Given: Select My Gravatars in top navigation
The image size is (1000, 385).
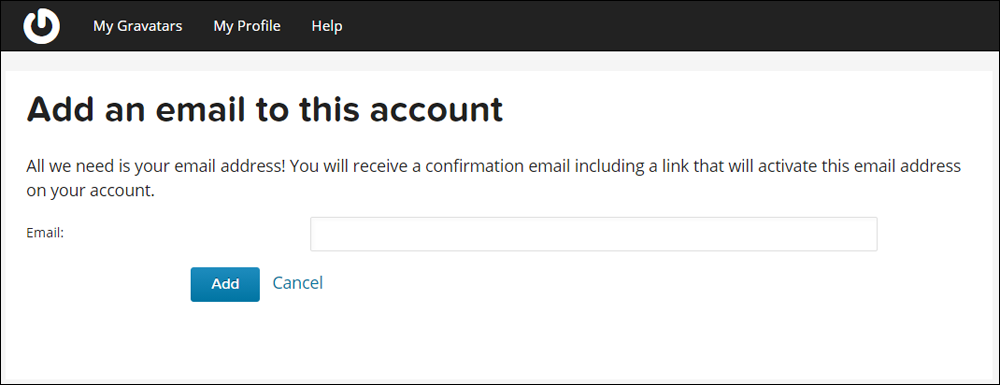Looking at the screenshot, I should [x=138, y=26].
